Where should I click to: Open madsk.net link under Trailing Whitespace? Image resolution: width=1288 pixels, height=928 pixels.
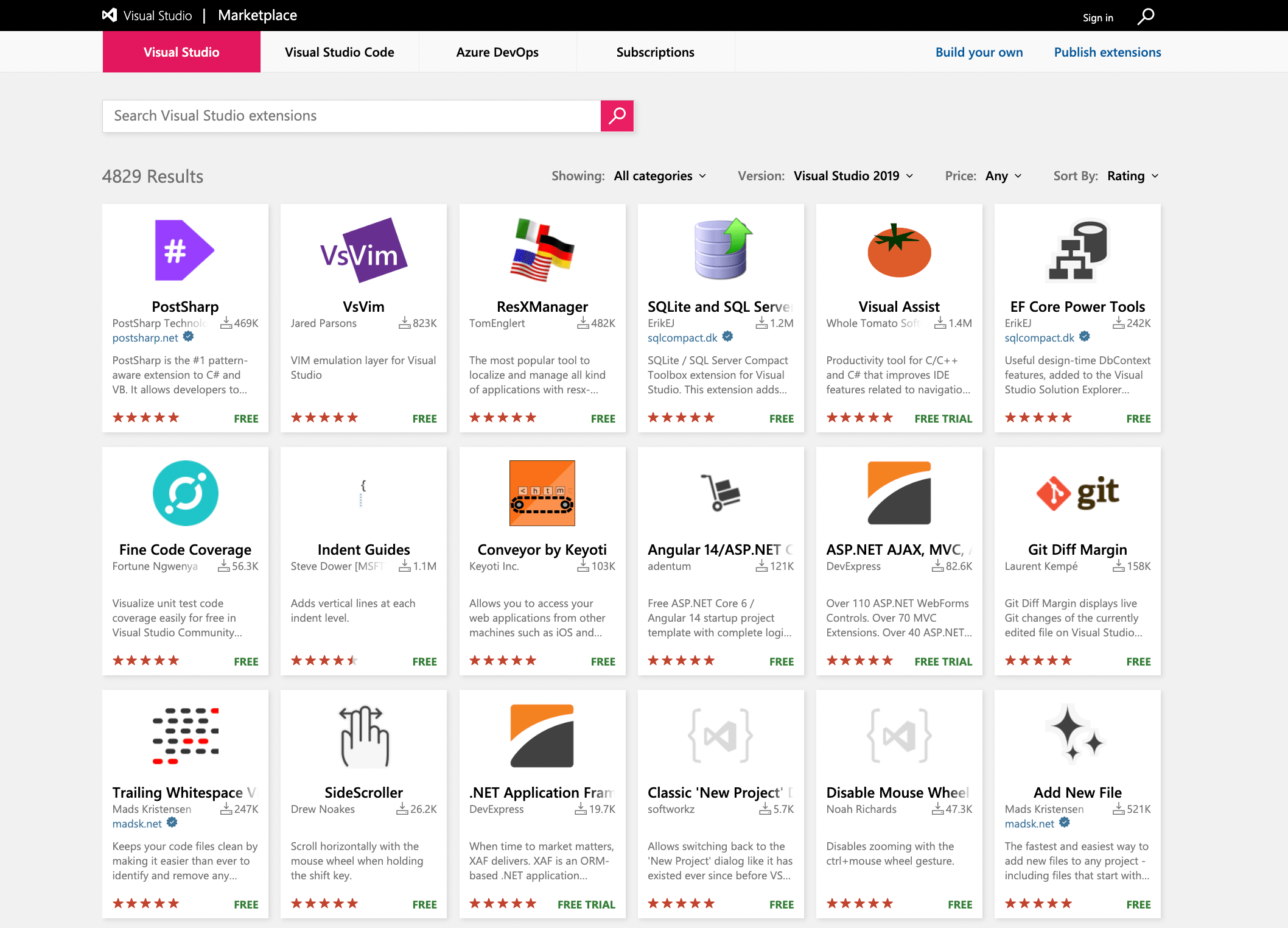[x=137, y=824]
